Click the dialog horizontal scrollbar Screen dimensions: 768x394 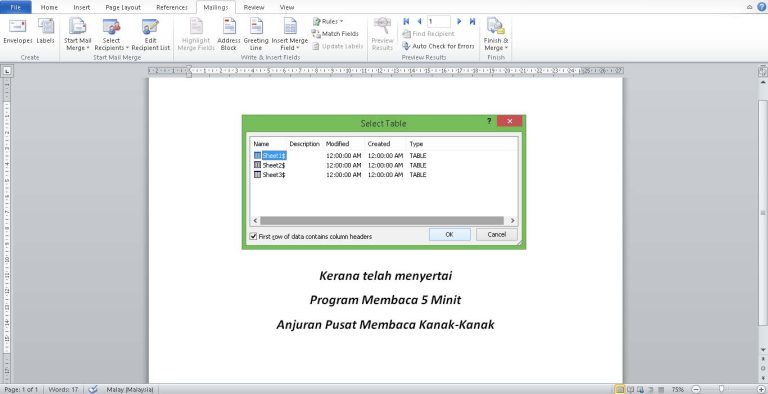(x=382, y=221)
